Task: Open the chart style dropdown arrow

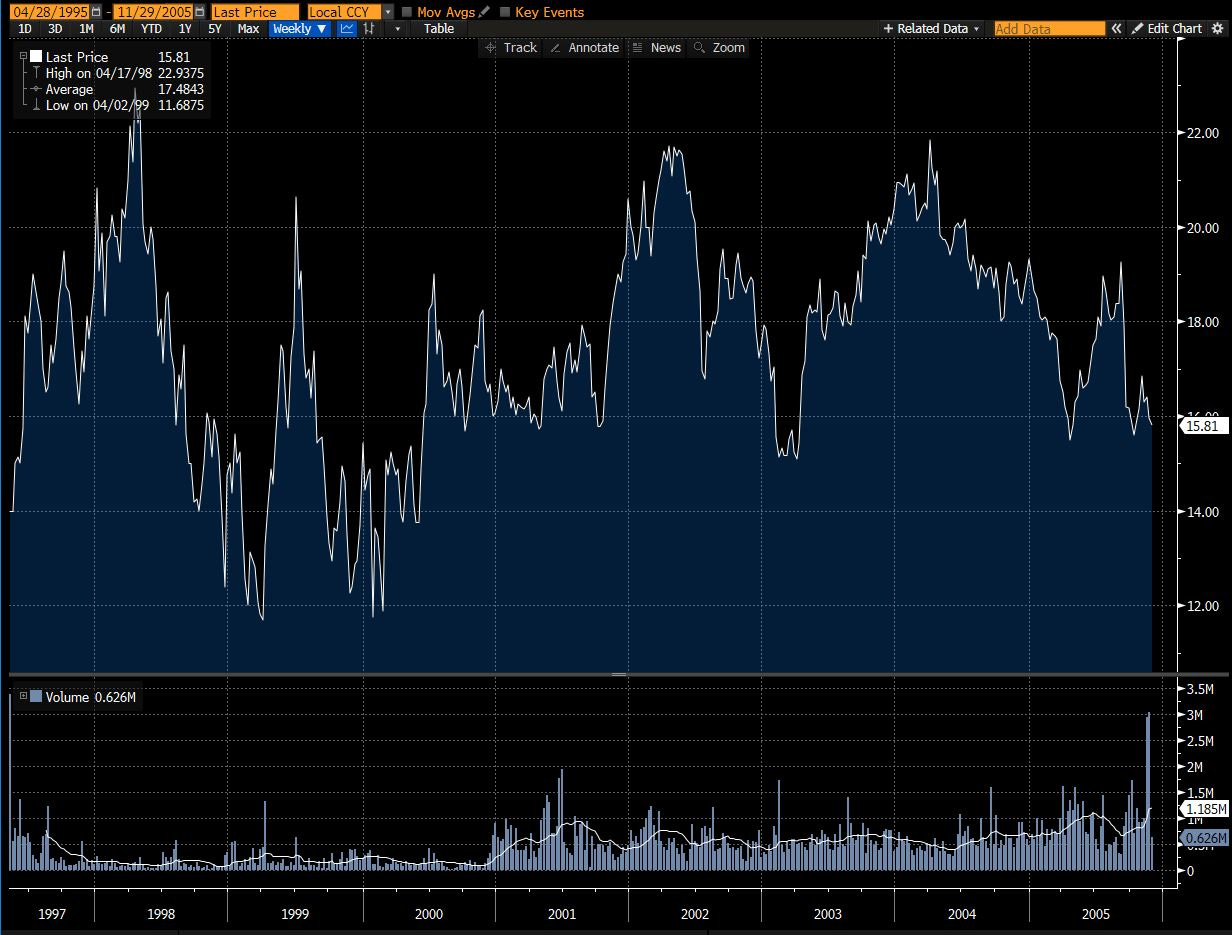Action: pos(397,29)
